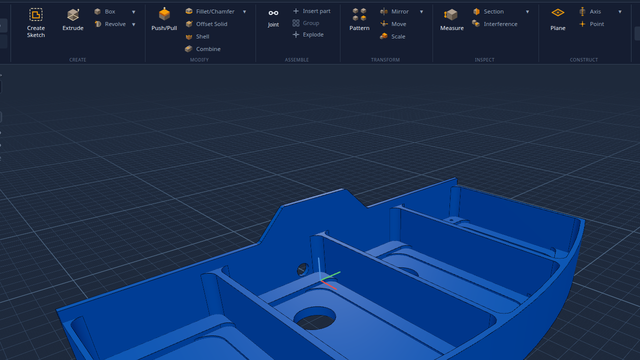
Task: Click the Fillet/Chamfer icon
Action: point(189,11)
